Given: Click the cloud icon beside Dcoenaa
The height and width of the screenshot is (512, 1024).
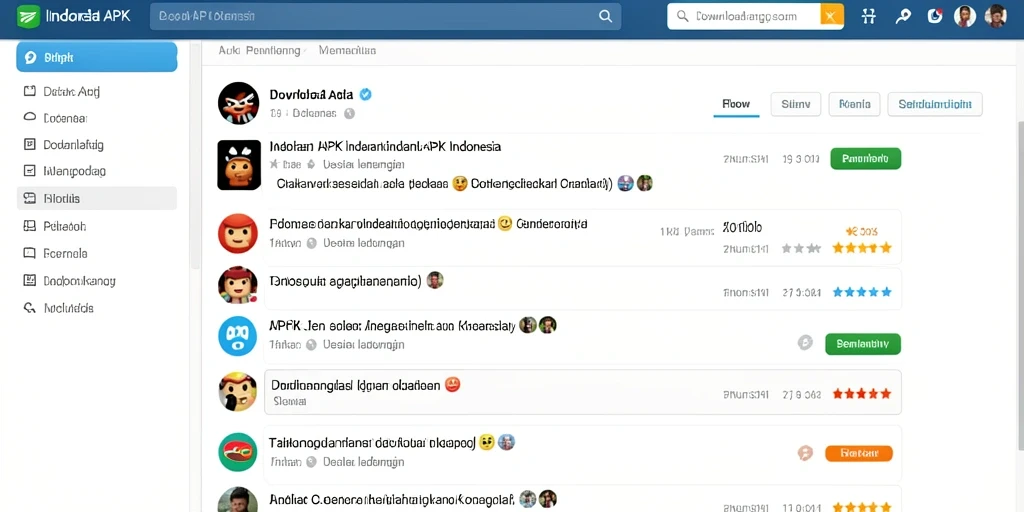Looking at the screenshot, I should pyautogui.click(x=29, y=118).
